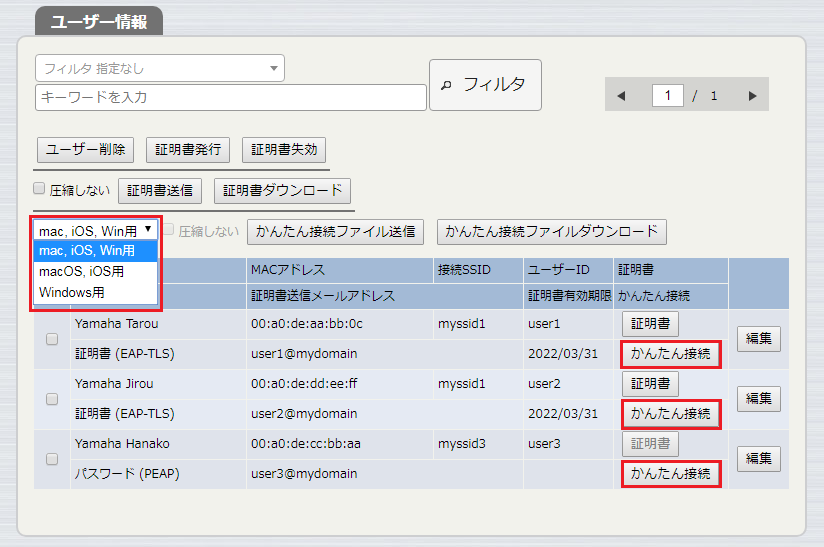Open 編集 for Yamaha Tarou

tap(758, 339)
